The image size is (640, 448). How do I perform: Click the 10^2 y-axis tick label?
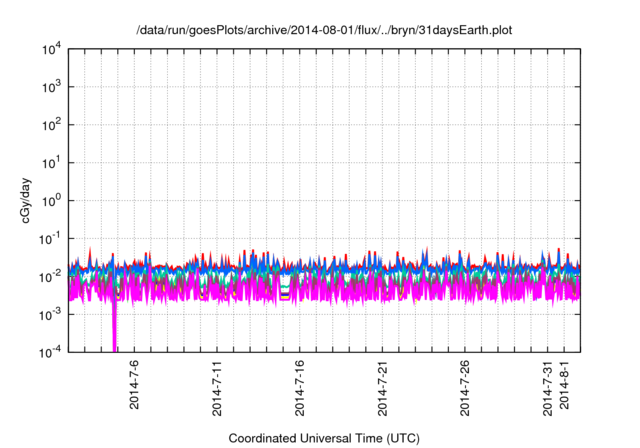click(52, 125)
